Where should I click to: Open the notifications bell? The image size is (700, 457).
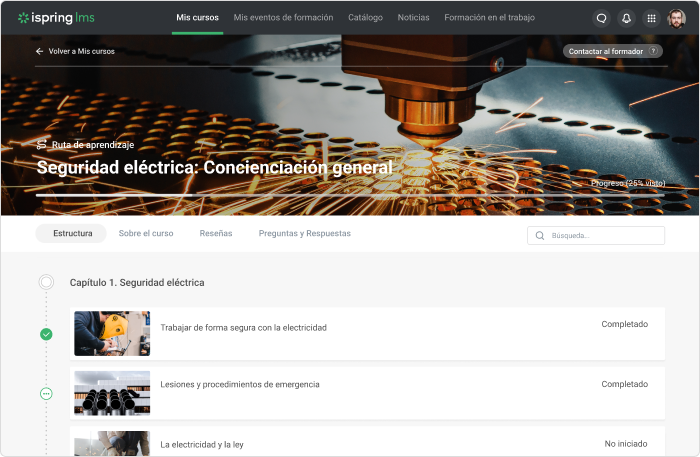tap(626, 18)
